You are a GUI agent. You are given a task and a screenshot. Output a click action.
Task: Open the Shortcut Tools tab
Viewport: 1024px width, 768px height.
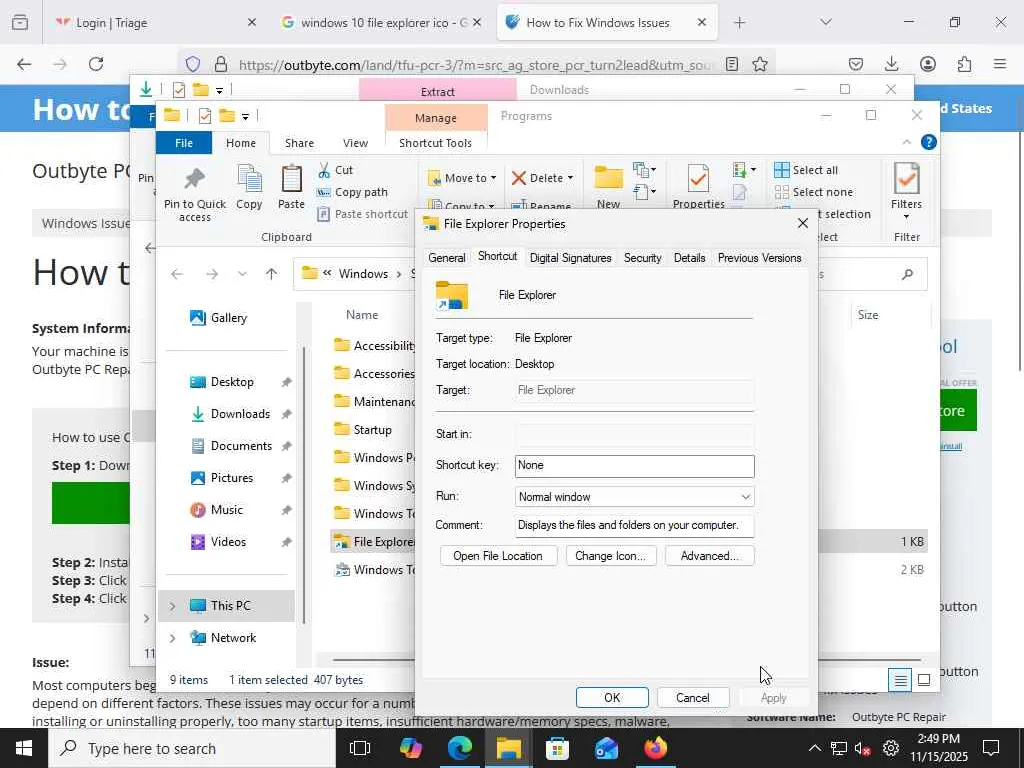435,143
